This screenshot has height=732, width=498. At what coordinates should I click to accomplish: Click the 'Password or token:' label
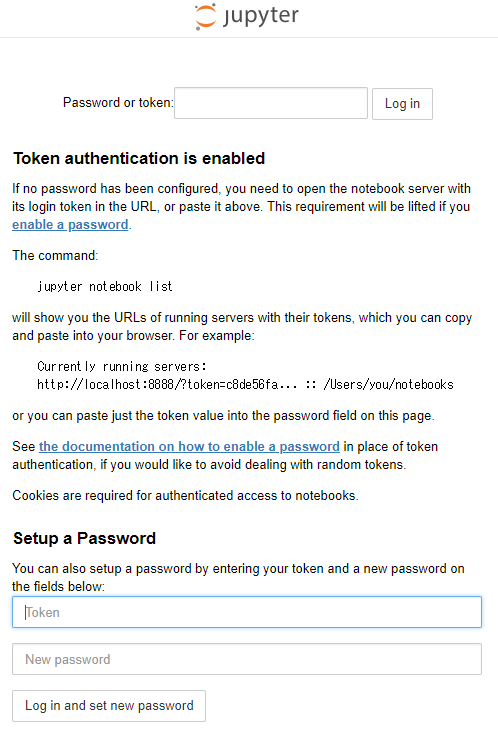pyautogui.click(x=118, y=102)
